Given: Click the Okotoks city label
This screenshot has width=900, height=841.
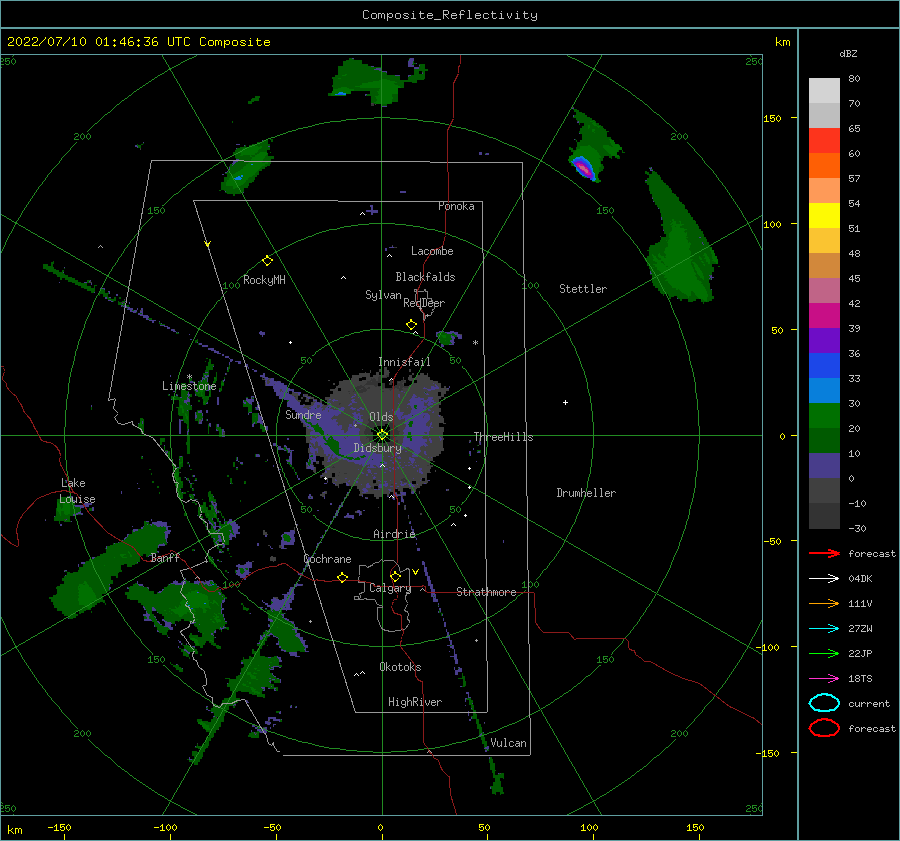Looking at the screenshot, I should point(400,667).
